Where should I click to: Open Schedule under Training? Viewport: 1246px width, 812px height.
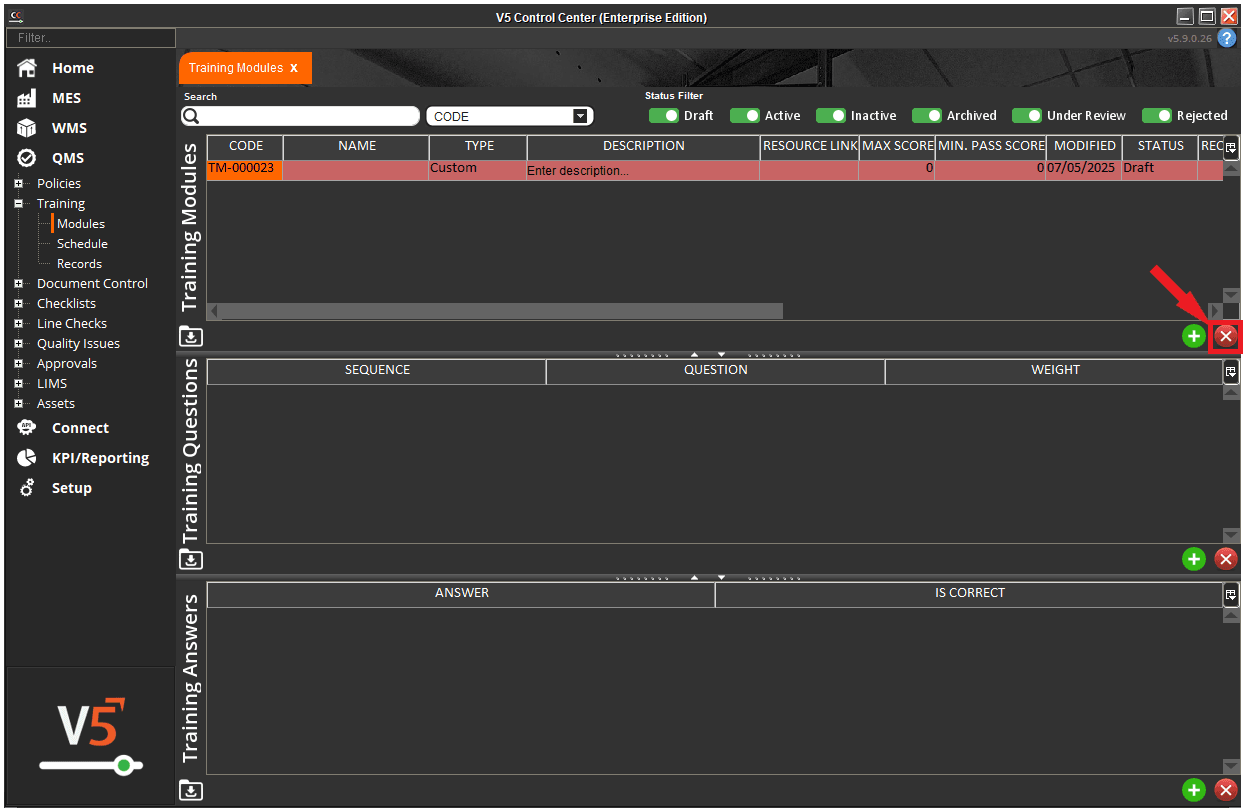coord(82,244)
